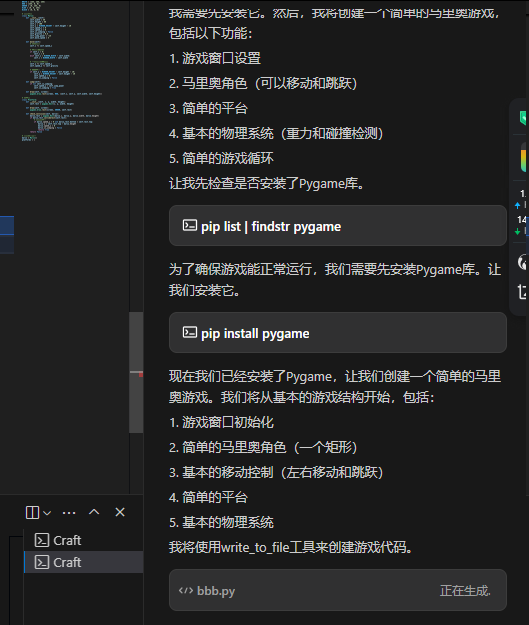Click the text 2. 马里奥角色（可以移动和跳跃）
The width and height of the screenshot is (529, 625).
263,83
